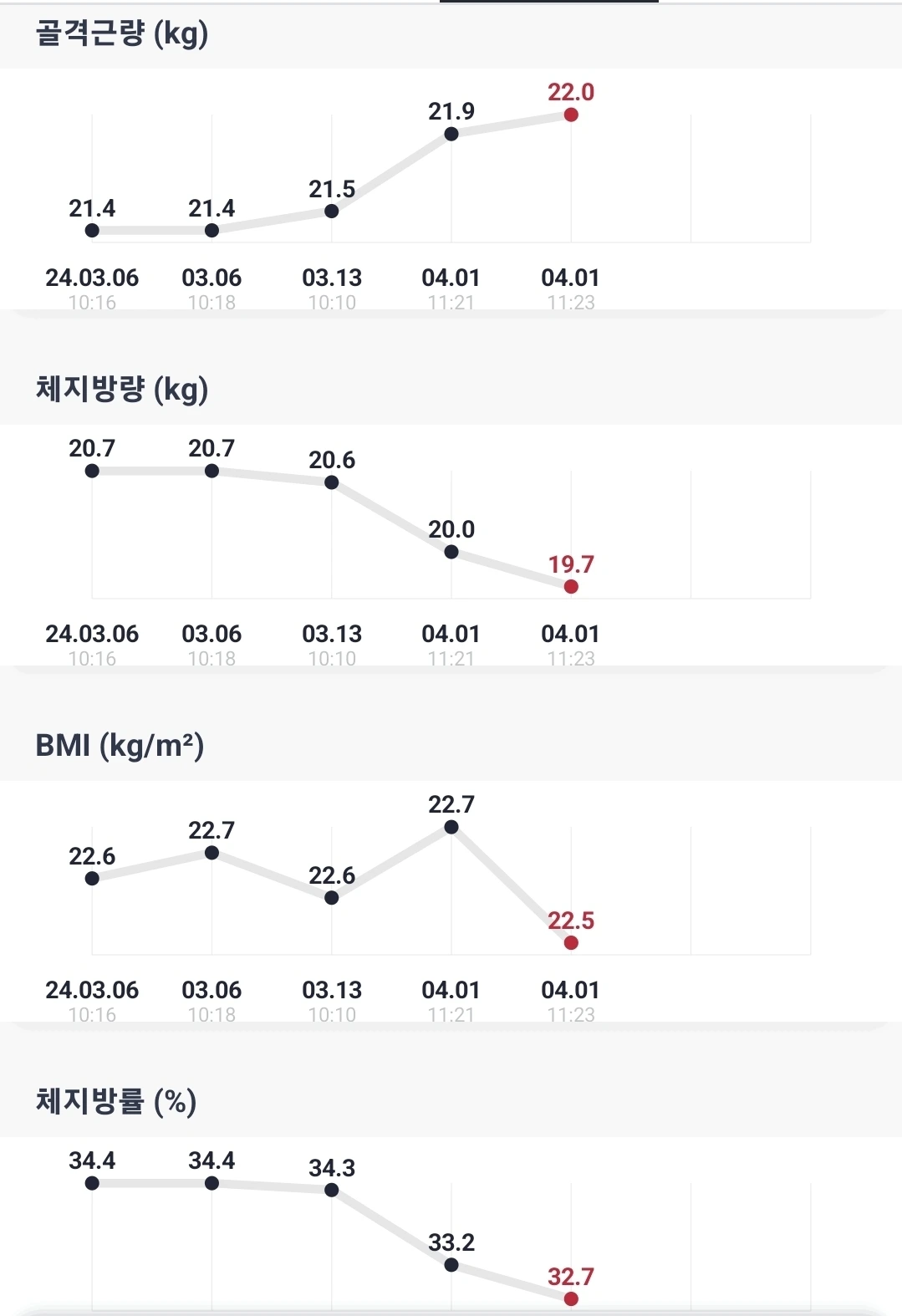Select the red 22.5 BMI data point
This screenshot has height=1316, width=902.
[571, 942]
